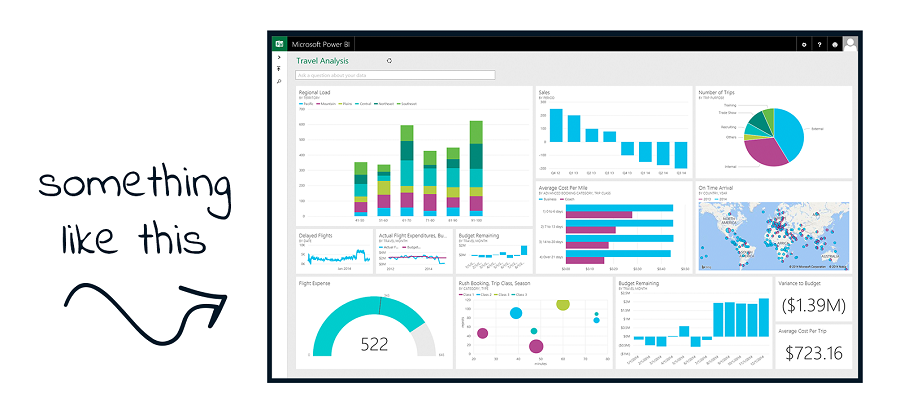This screenshot has width=900, height=415.
Task: Open the Flight Expense gauge tile
Action: (x=374, y=323)
